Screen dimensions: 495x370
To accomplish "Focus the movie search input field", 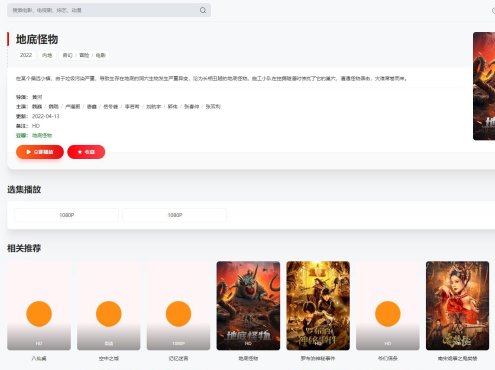I will (x=109, y=10).
